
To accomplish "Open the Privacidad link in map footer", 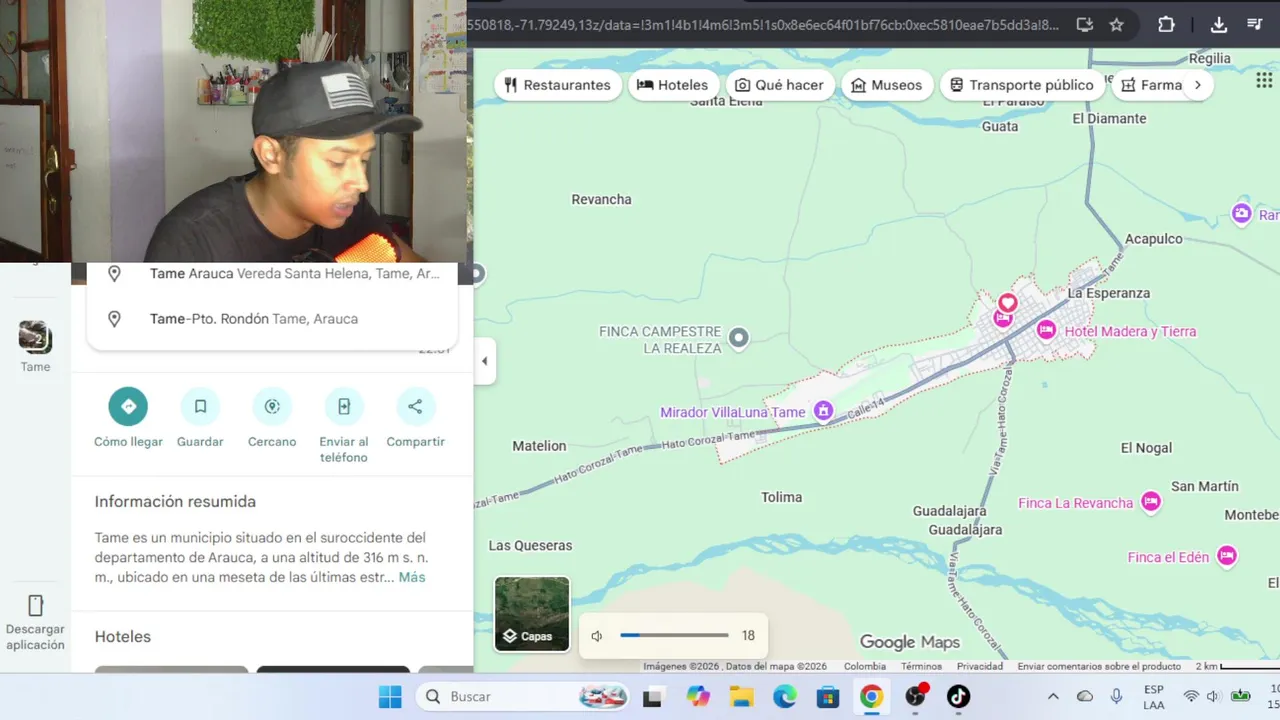I will pos(980,666).
